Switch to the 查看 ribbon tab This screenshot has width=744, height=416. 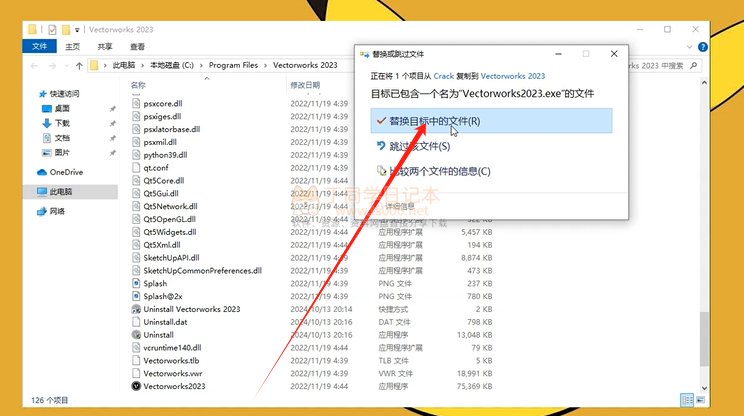coord(137,46)
